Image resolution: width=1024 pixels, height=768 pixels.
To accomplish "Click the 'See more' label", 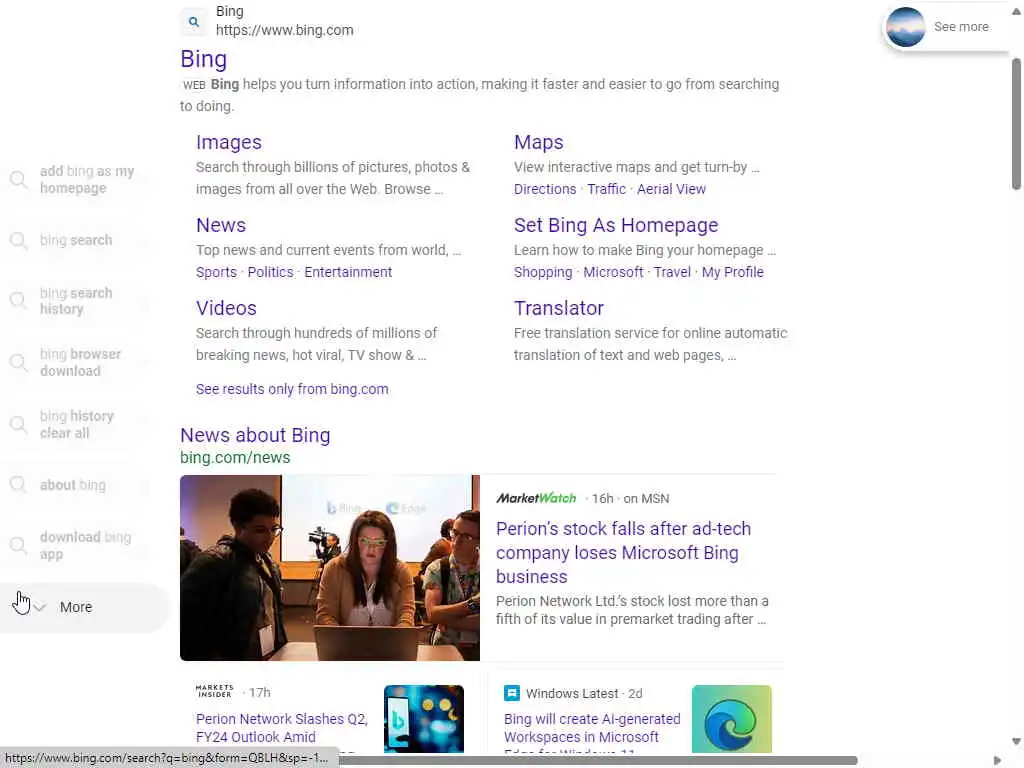I will [961, 27].
